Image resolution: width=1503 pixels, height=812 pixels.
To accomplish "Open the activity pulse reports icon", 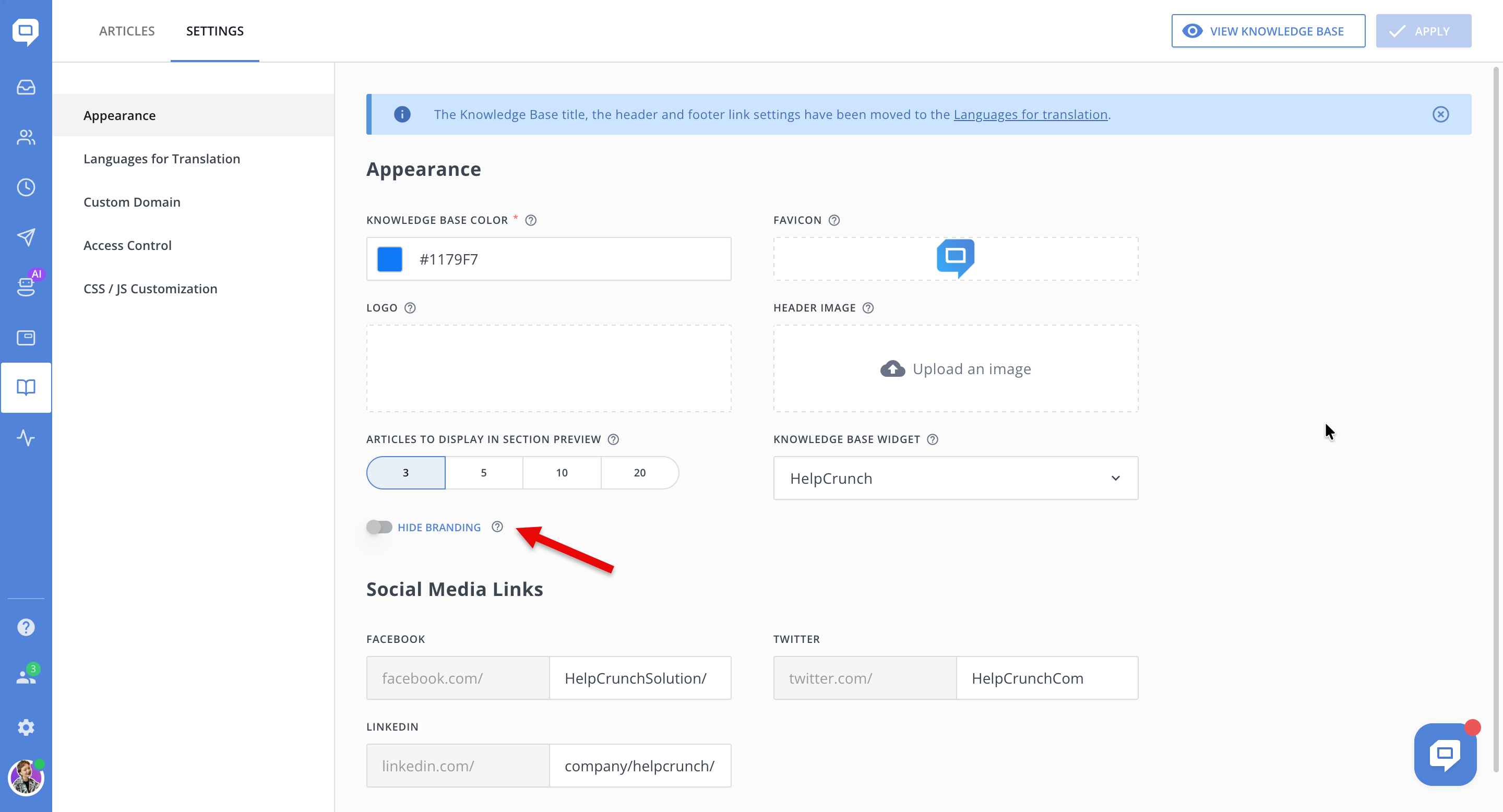I will coord(26,437).
